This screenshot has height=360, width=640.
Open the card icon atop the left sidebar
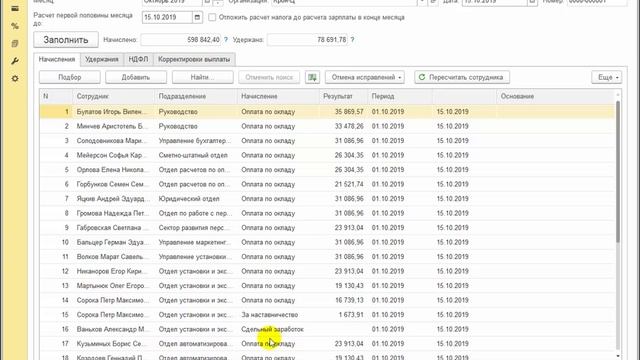click(x=15, y=9)
